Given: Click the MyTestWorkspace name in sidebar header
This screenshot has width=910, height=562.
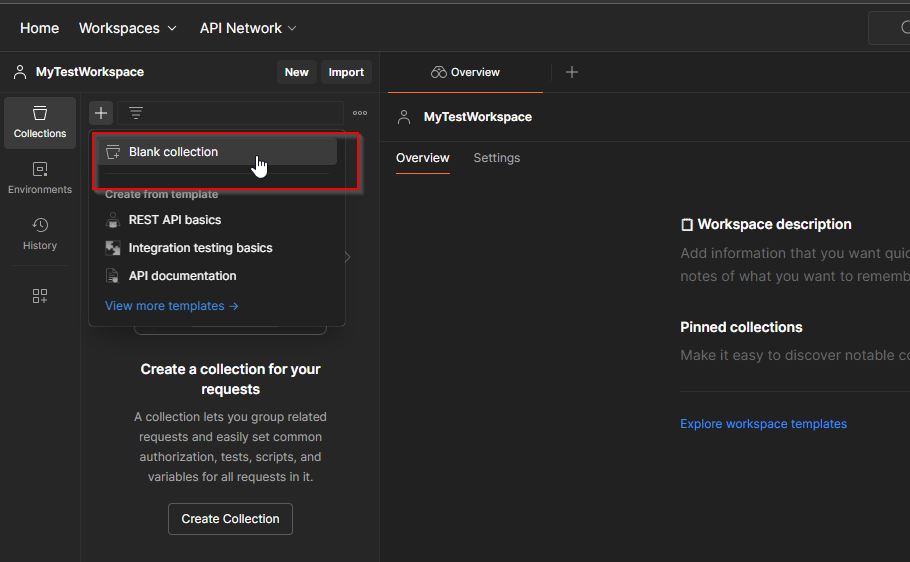Looking at the screenshot, I should pos(90,72).
